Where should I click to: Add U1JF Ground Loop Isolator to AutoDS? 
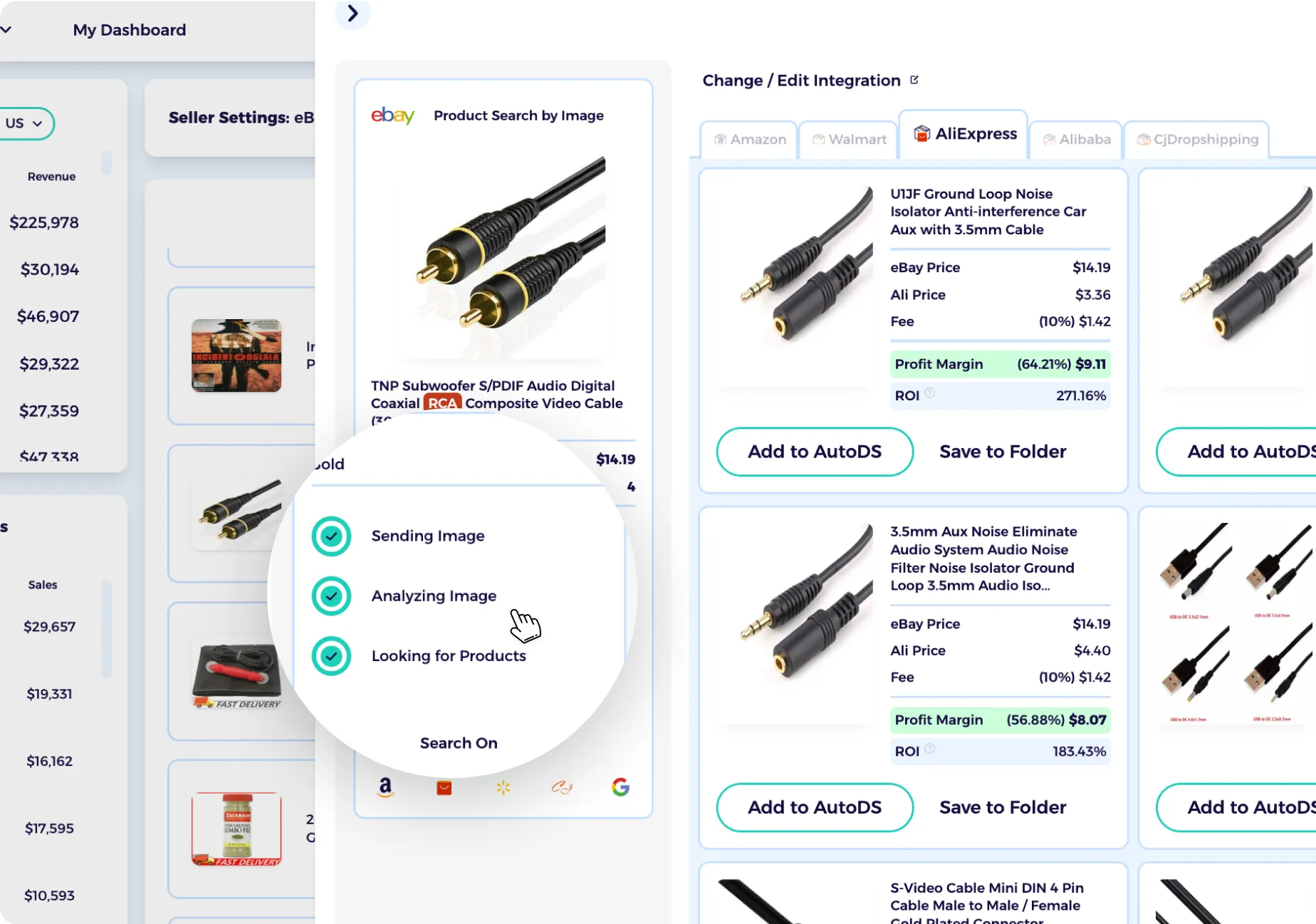[815, 451]
